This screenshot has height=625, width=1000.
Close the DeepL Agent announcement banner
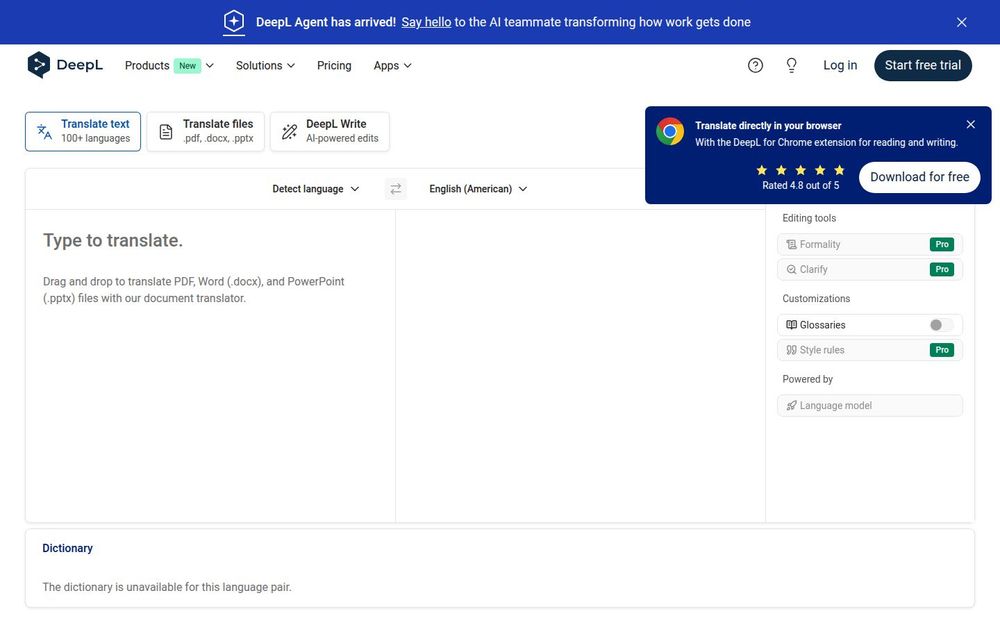coord(962,22)
